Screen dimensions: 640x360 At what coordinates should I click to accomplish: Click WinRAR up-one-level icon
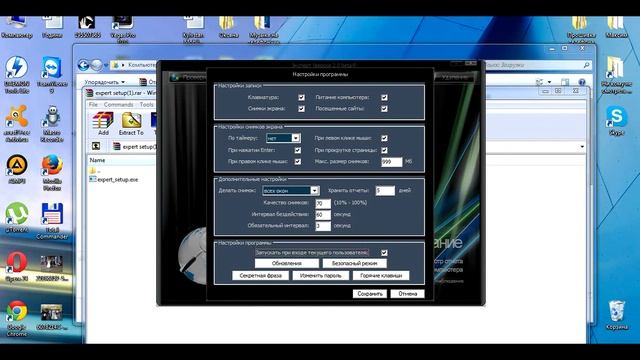pyautogui.click(x=96, y=146)
